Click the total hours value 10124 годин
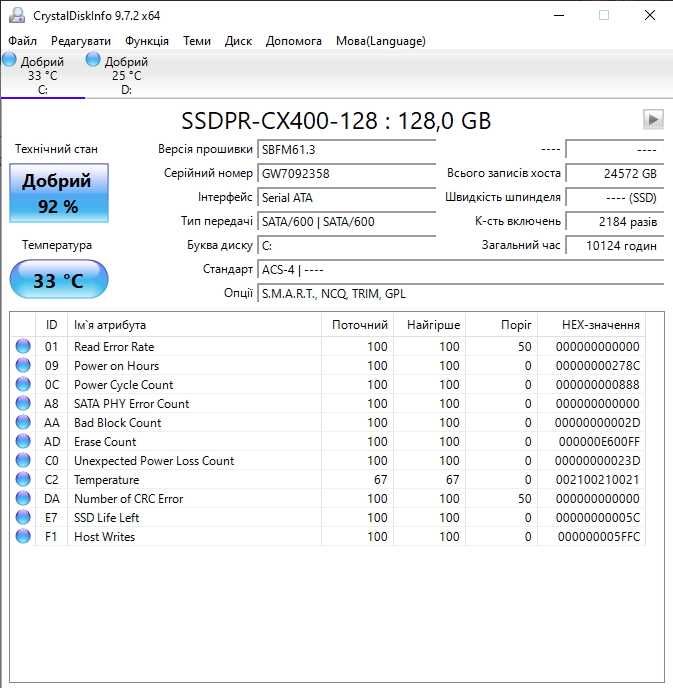Image resolution: width=673 pixels, height=688 pixels. [614, 246]
